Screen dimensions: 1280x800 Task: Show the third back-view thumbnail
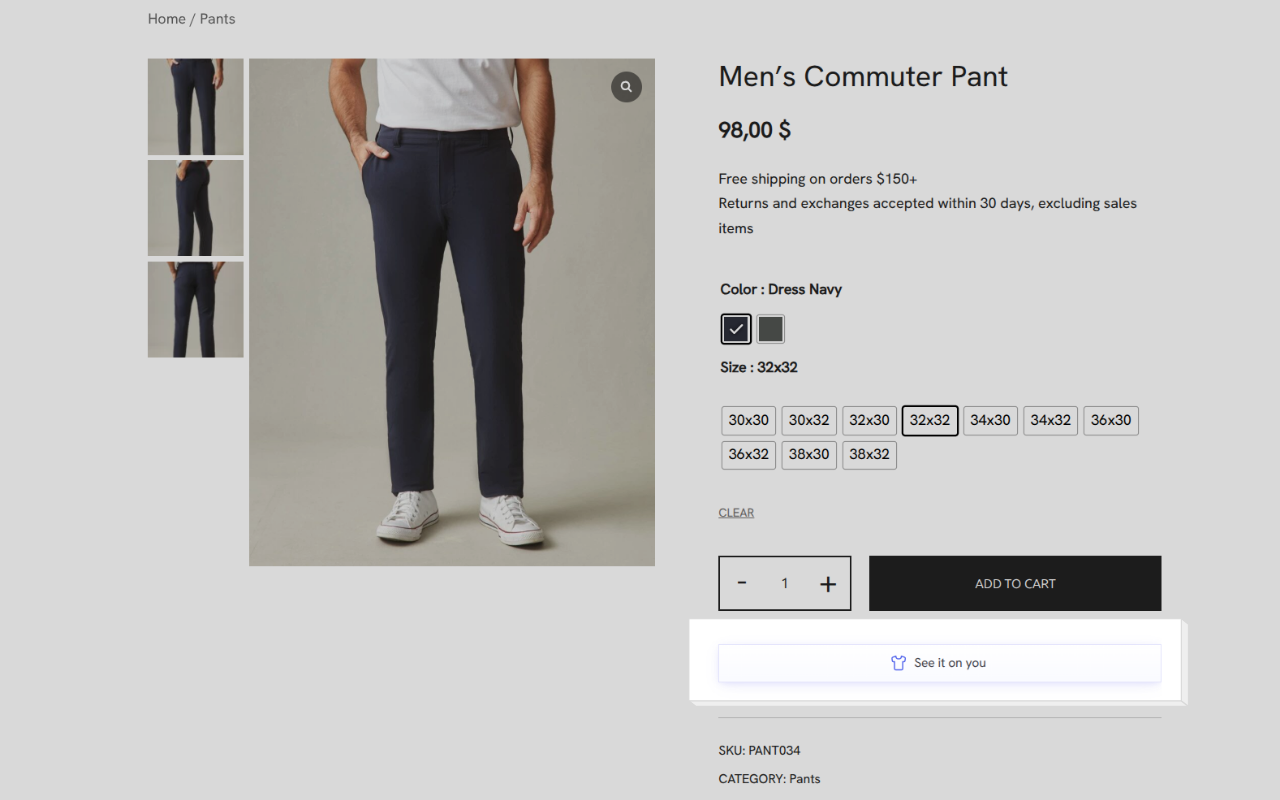tap(195, 310)
